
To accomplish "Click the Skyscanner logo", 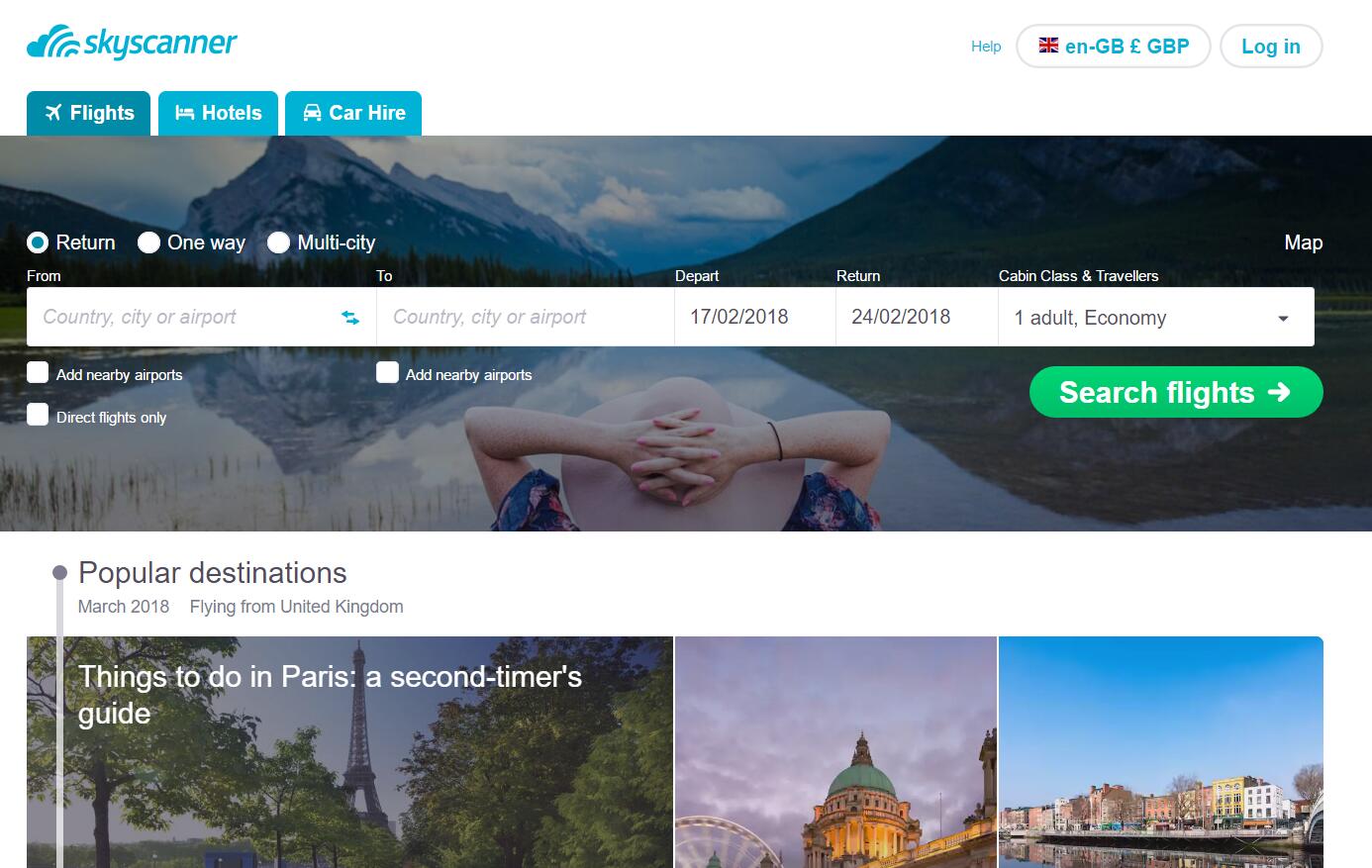I will 132,43.
